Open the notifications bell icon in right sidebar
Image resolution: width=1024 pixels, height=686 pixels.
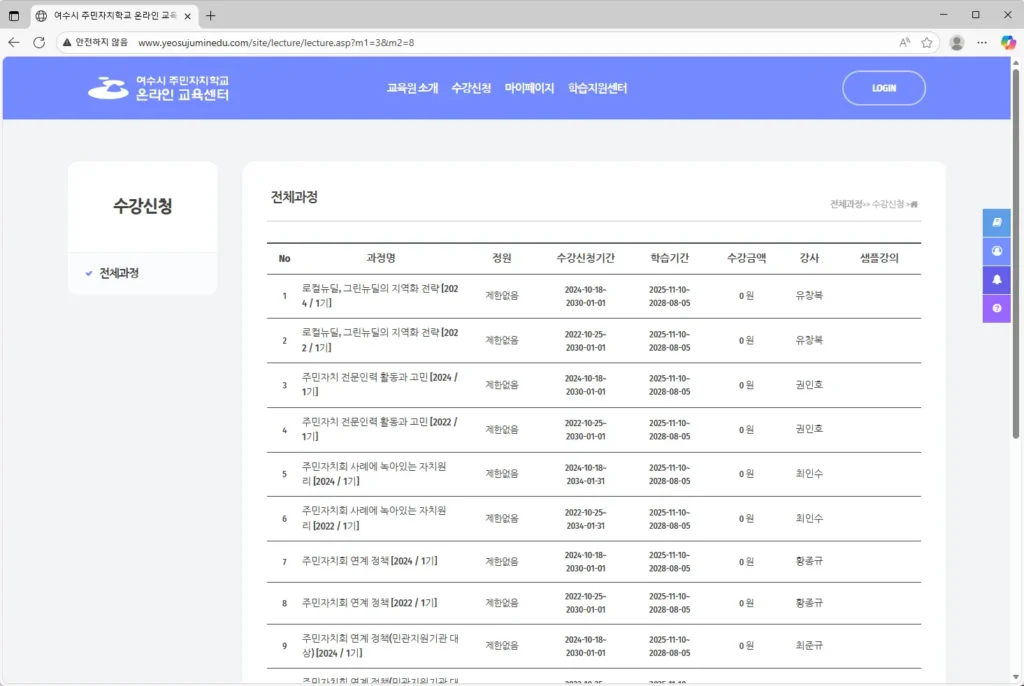tap(995, 279)
